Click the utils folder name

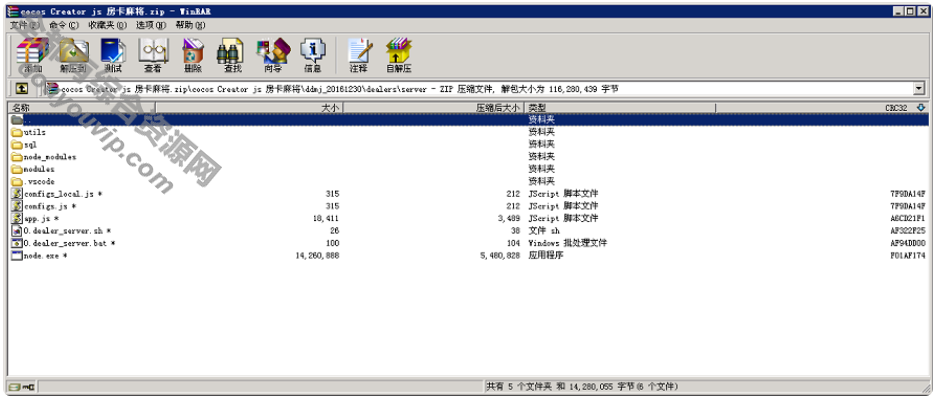coord(35,132)
